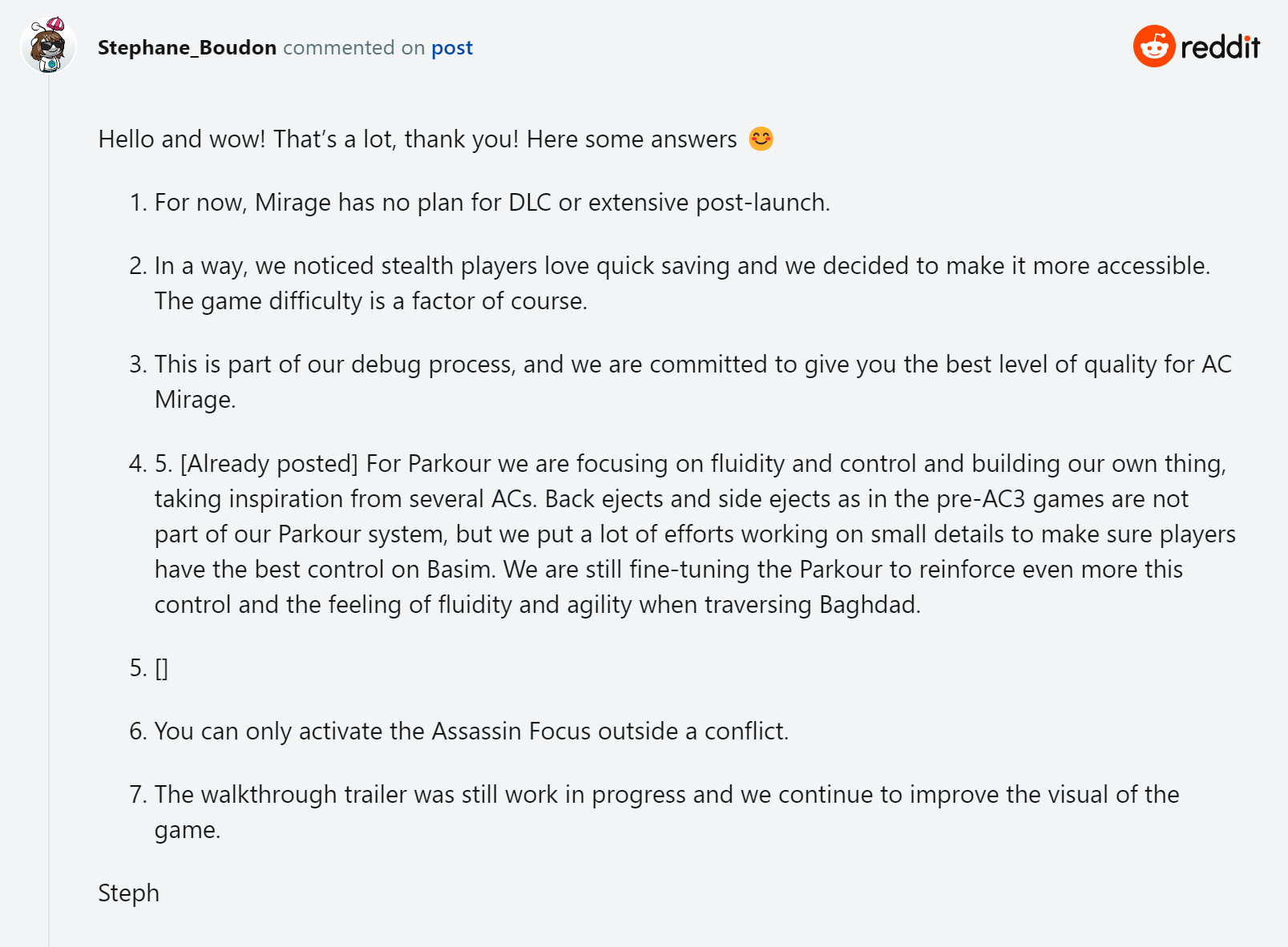Screen dimensions: 1288x947
Task: Click the debug process answer
Action: (692, 365)
